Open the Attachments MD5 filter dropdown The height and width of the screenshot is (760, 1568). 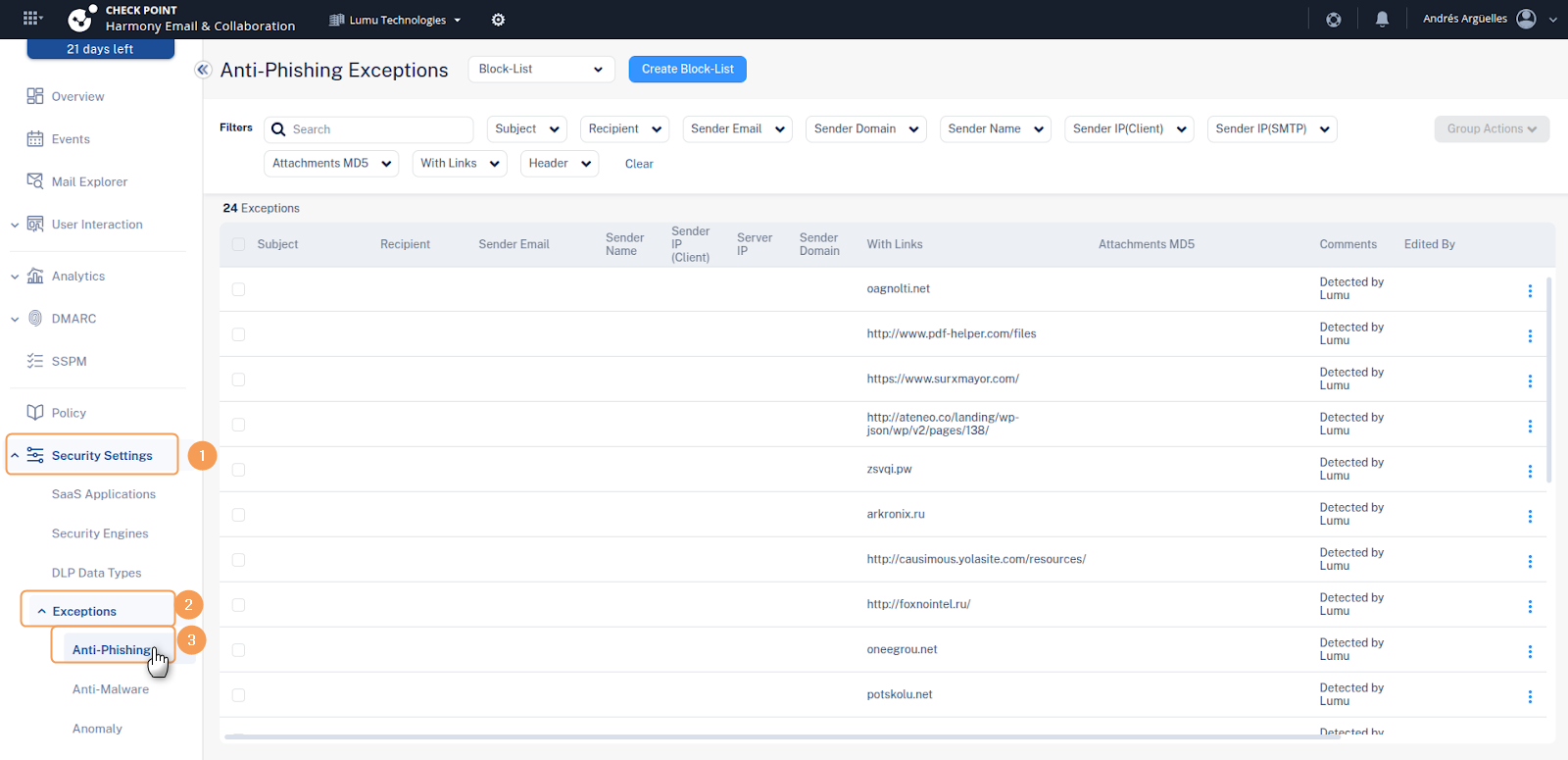[x=331, y=164]
